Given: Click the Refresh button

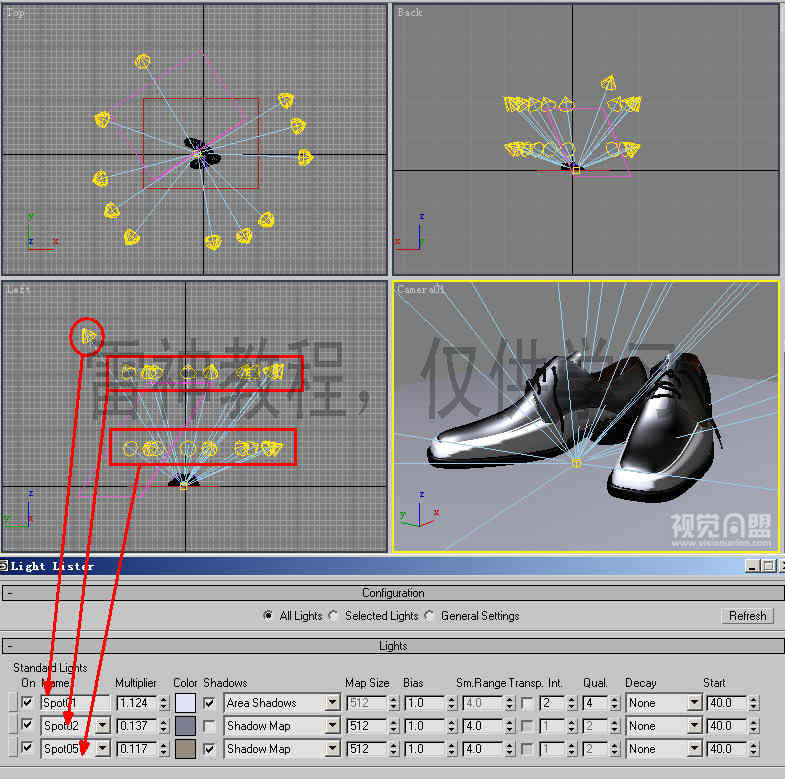Looking at the screenshot, I should click(x=747, y=616).
